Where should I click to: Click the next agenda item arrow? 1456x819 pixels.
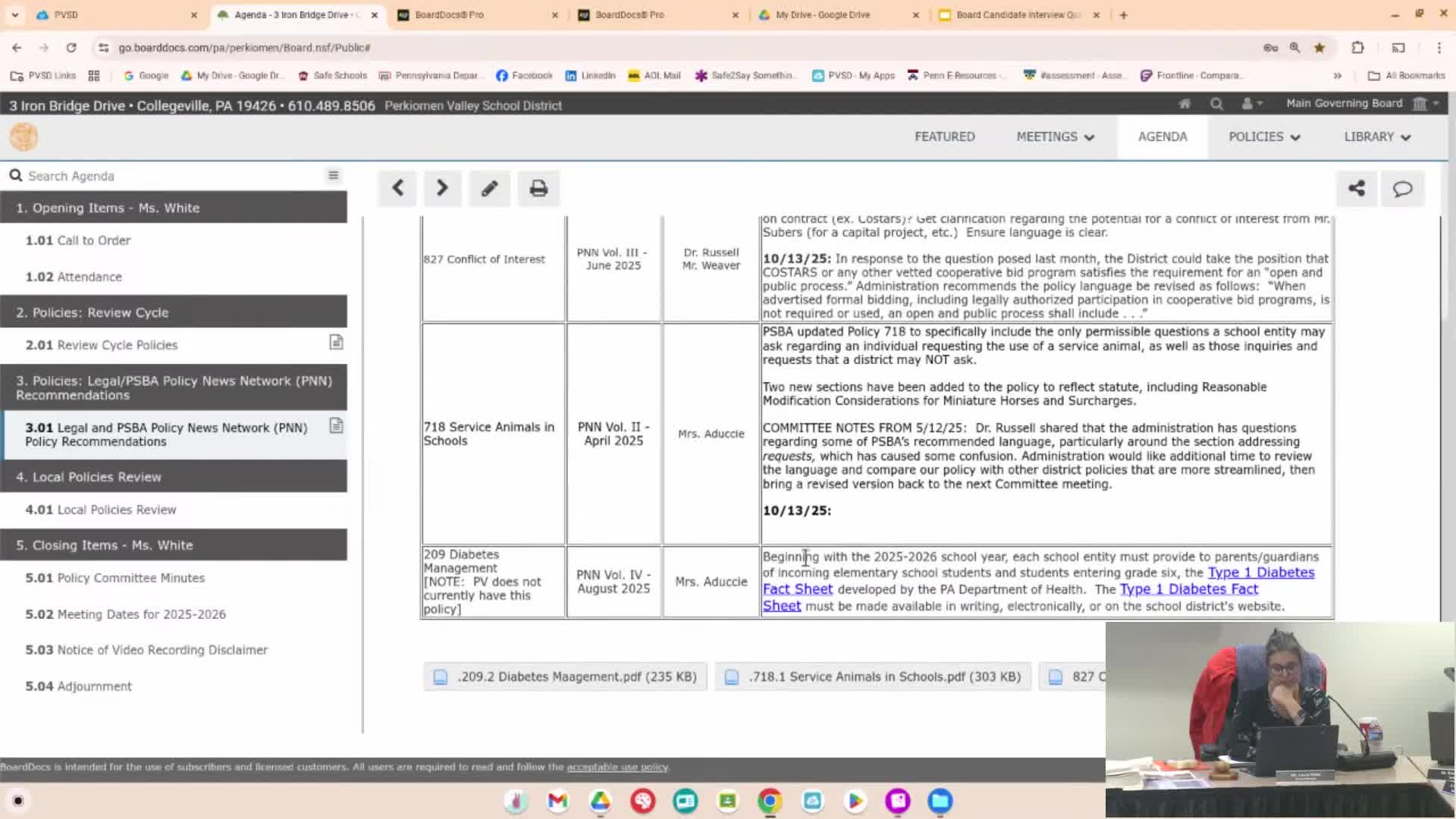point(442,188)
